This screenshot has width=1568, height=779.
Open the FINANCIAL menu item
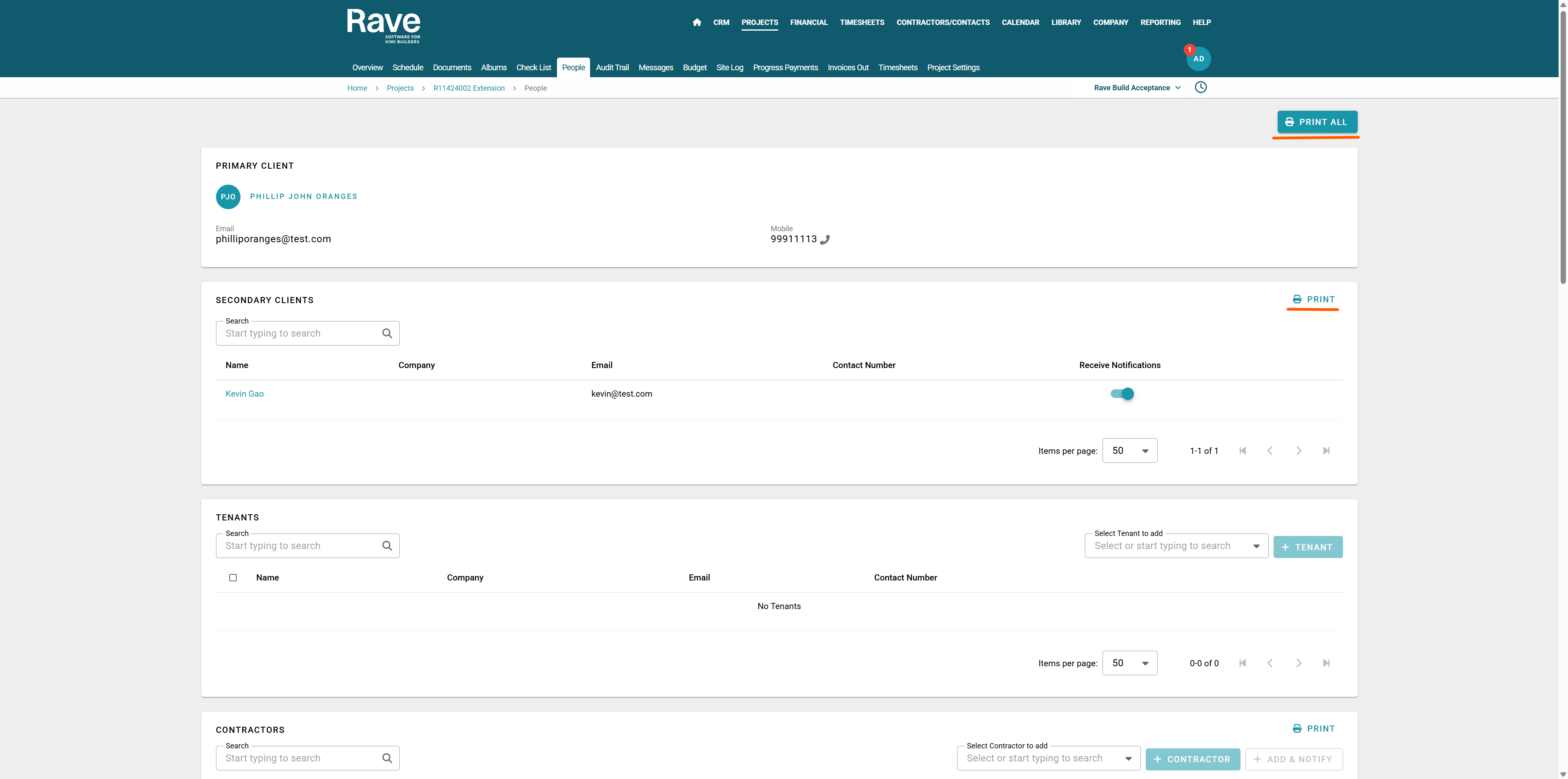click(x=808, y=22)
